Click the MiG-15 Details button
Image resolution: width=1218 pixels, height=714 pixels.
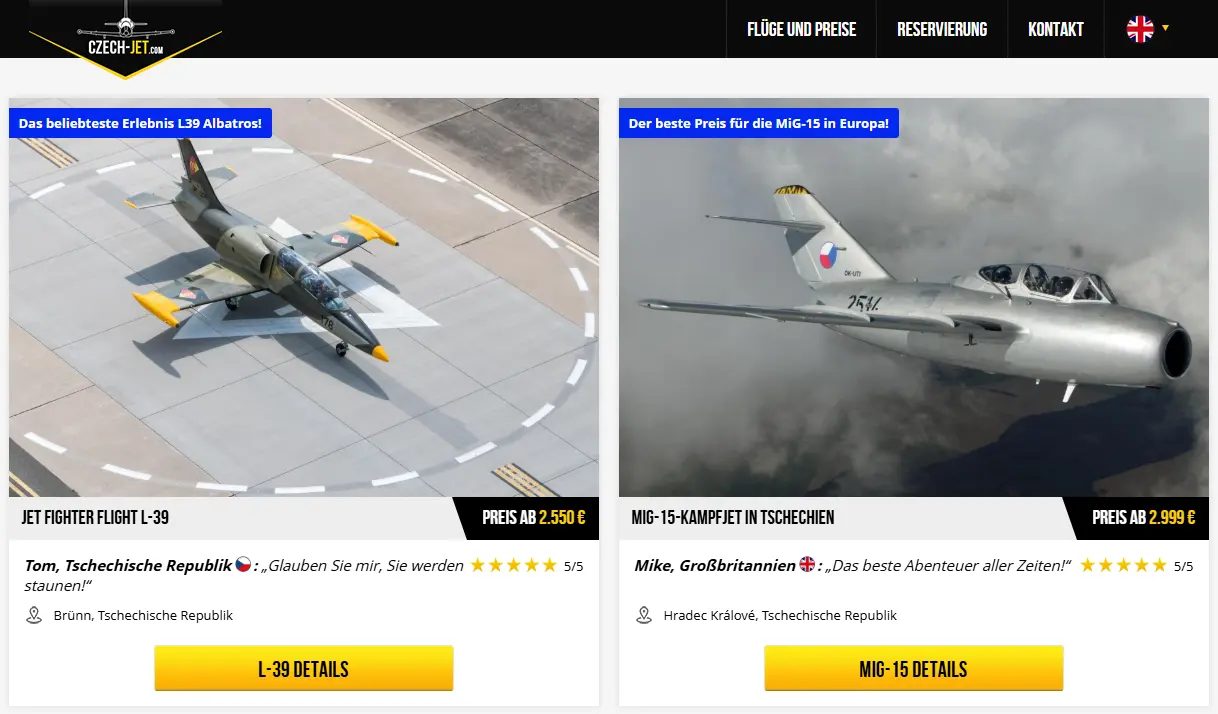(913, 668)
